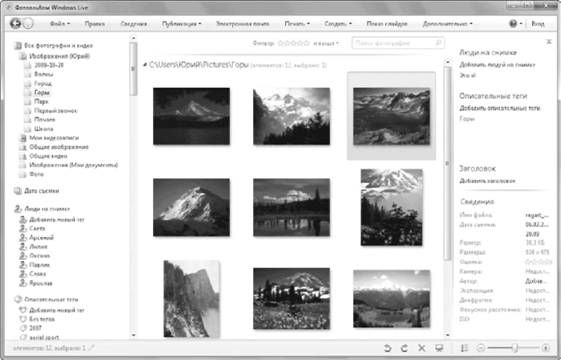
Task: Select the Без тегов filter
Action: [42, 319]
